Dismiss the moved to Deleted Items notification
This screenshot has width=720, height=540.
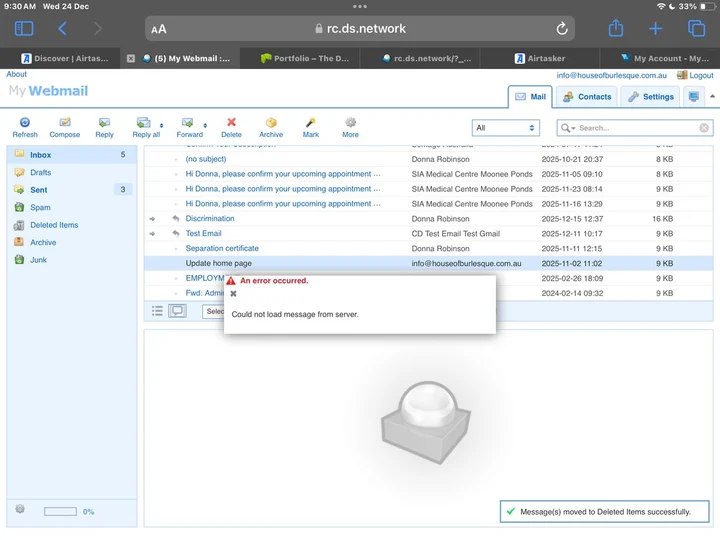tap(604, 512)
